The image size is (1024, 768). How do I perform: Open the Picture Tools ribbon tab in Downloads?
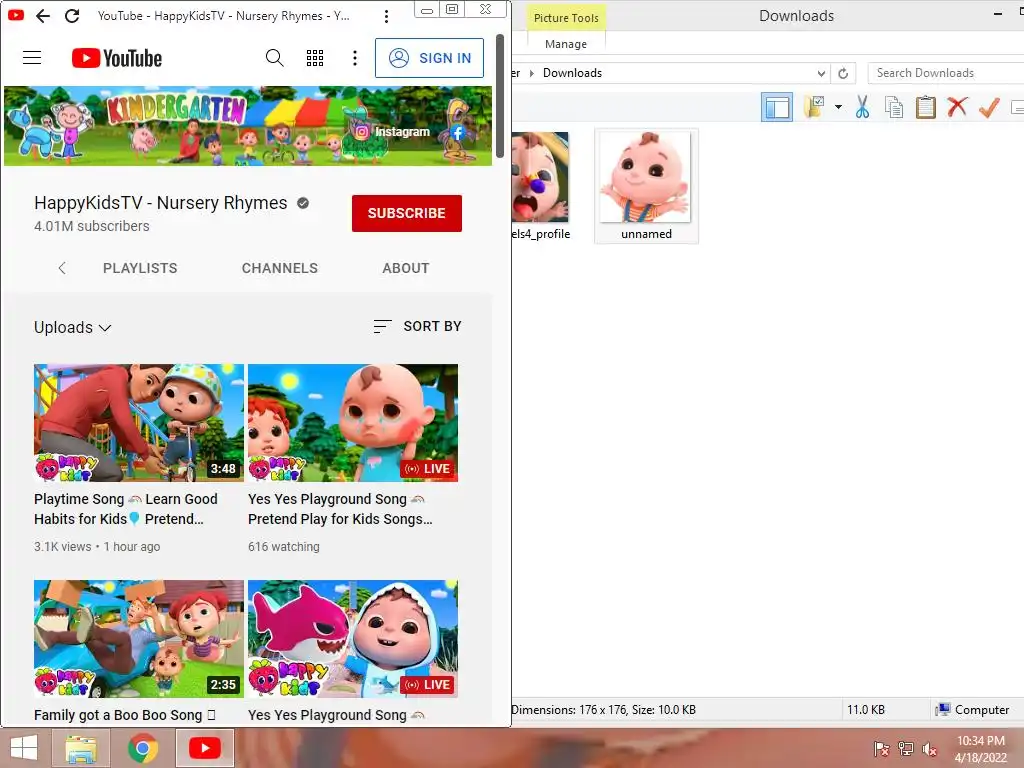click(566, 18)
